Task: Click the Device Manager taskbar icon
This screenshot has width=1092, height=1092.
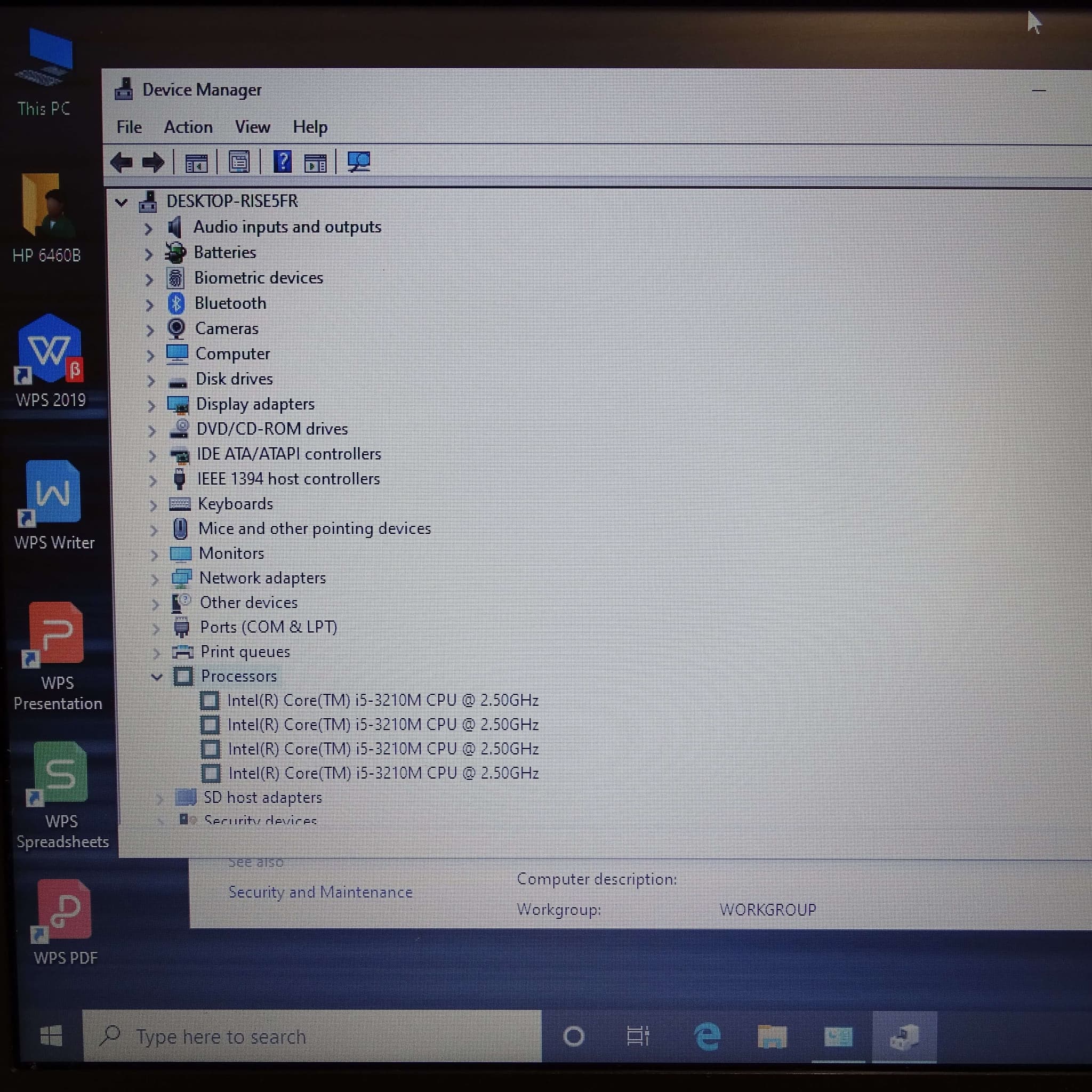Action: [x=904, y=1037]
